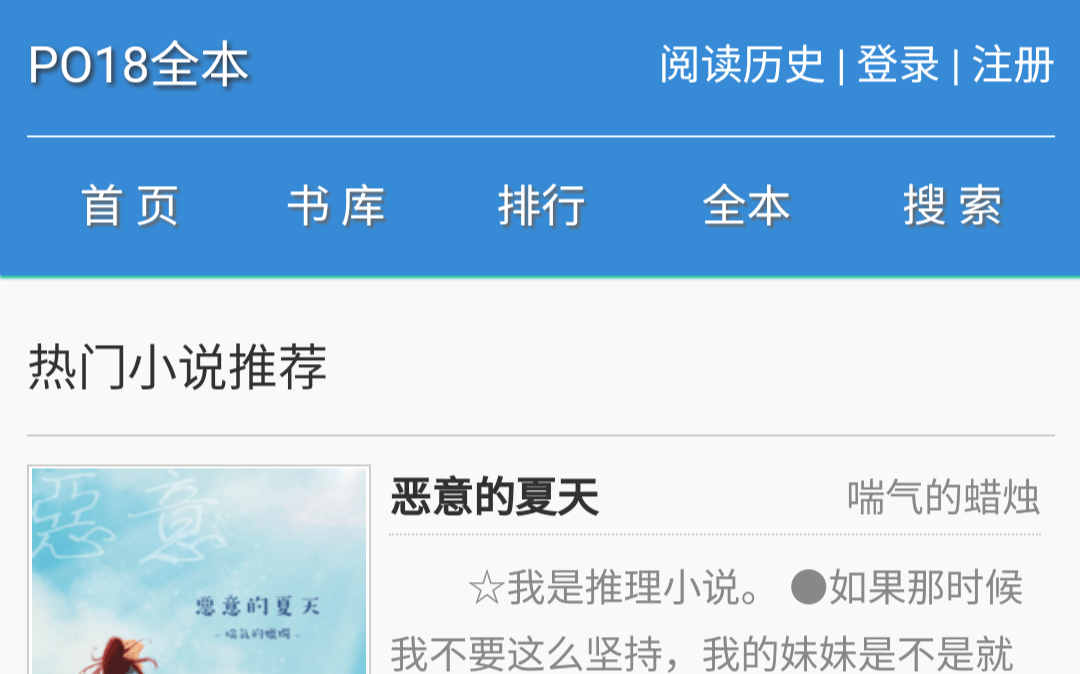Switch to the 排行 rankings tab
Viewport: 1080px width, 674px height.
(541, 206)
